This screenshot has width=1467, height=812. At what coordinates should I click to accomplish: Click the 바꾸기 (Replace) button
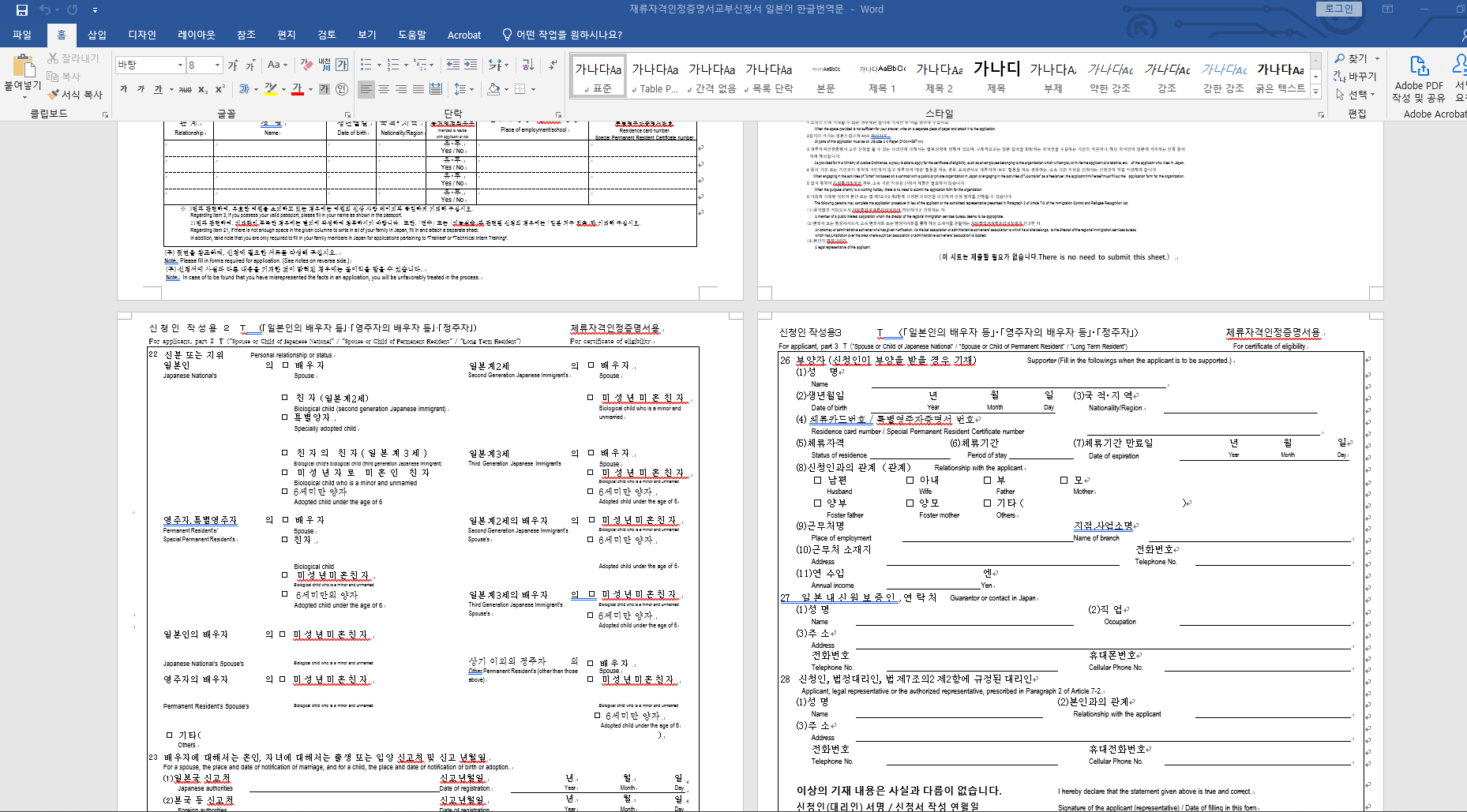[1355, 77]
